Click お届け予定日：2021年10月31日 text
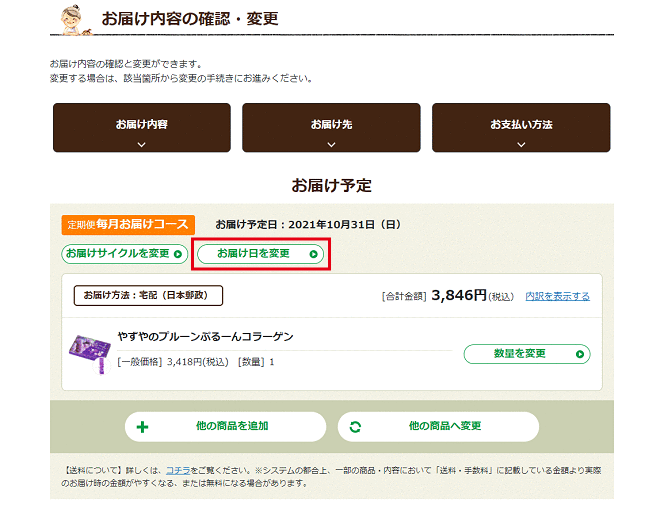660x517 pixels. [x=308, y=224]
